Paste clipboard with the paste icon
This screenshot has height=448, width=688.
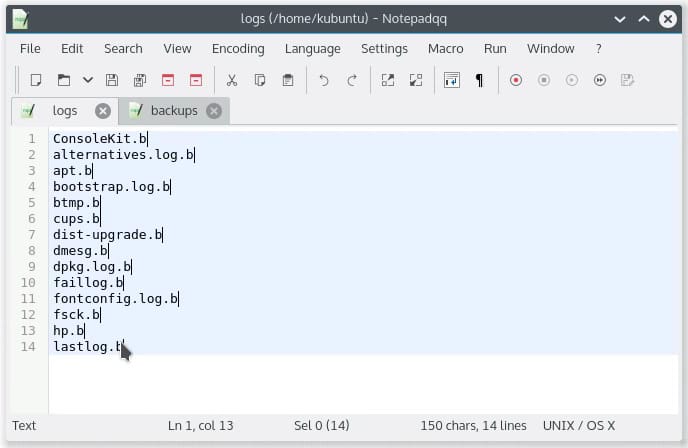[288, 80]
